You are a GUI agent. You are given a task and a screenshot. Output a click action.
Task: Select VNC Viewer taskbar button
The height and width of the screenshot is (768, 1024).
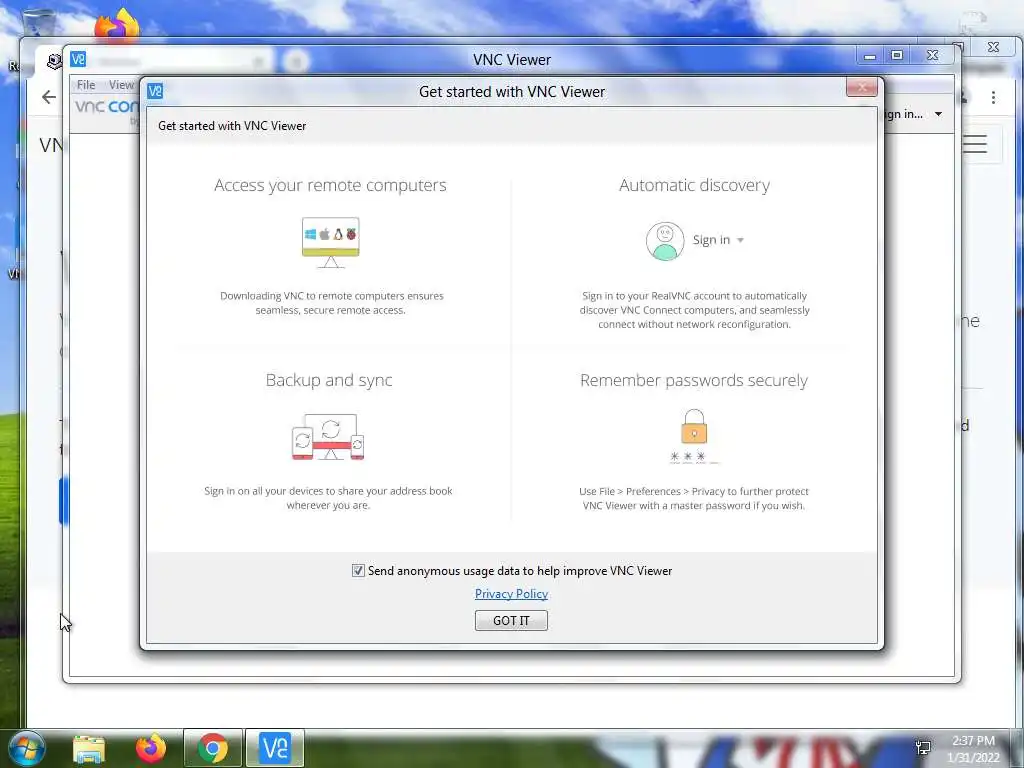point(275,748)
